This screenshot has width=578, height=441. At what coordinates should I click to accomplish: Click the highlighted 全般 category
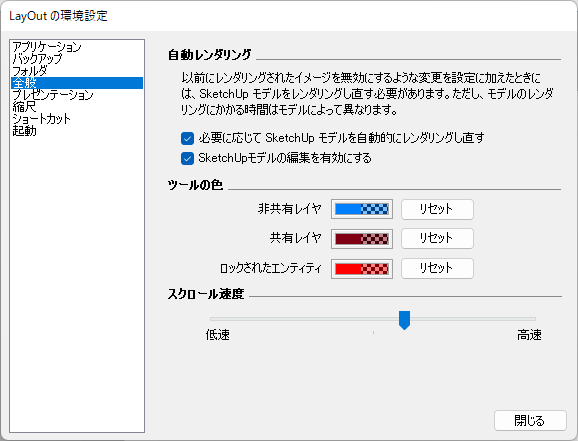click(77, 83)
